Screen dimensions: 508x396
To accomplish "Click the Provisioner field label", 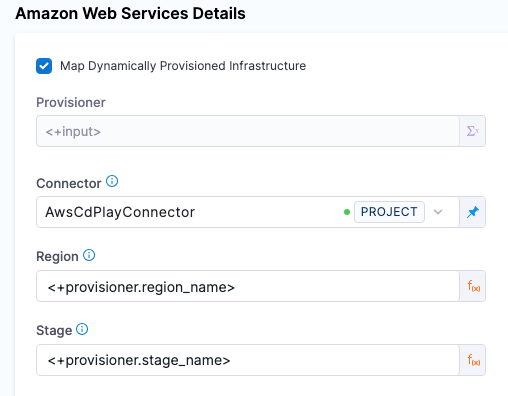I will (x=71, y=103).
